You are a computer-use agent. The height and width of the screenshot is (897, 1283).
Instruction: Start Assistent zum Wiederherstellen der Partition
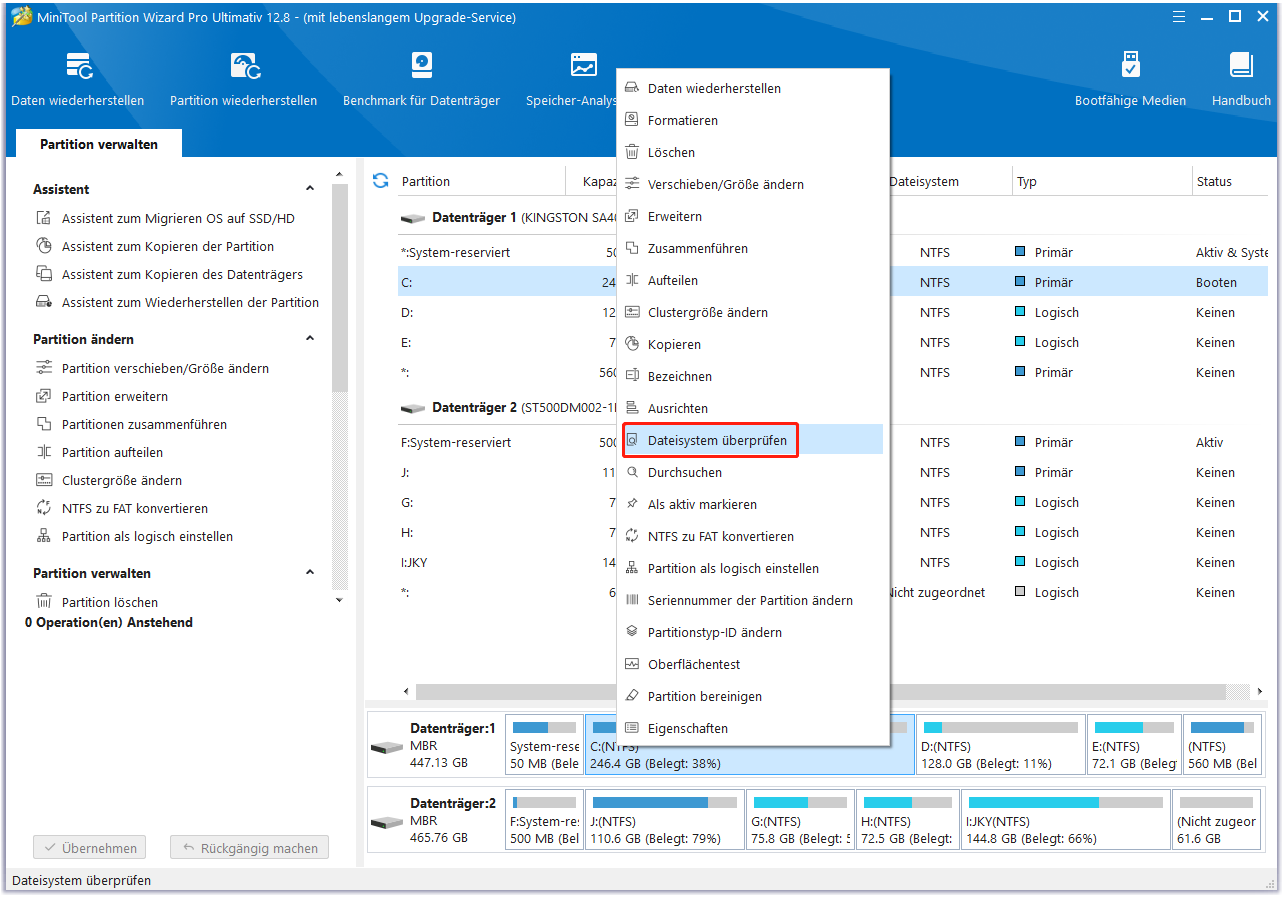pos(177,302)
